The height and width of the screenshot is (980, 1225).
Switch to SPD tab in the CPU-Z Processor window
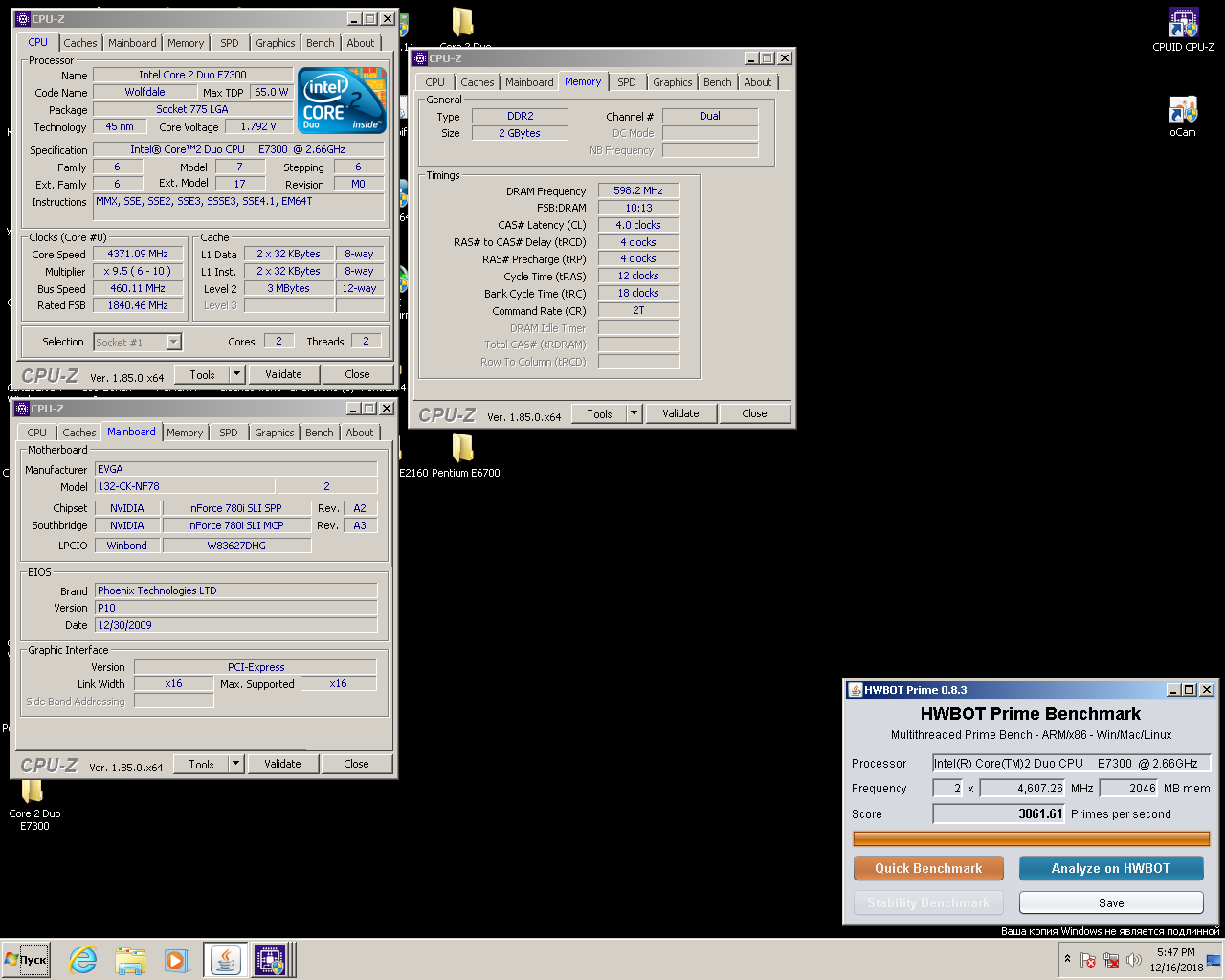tap(230, 43)
